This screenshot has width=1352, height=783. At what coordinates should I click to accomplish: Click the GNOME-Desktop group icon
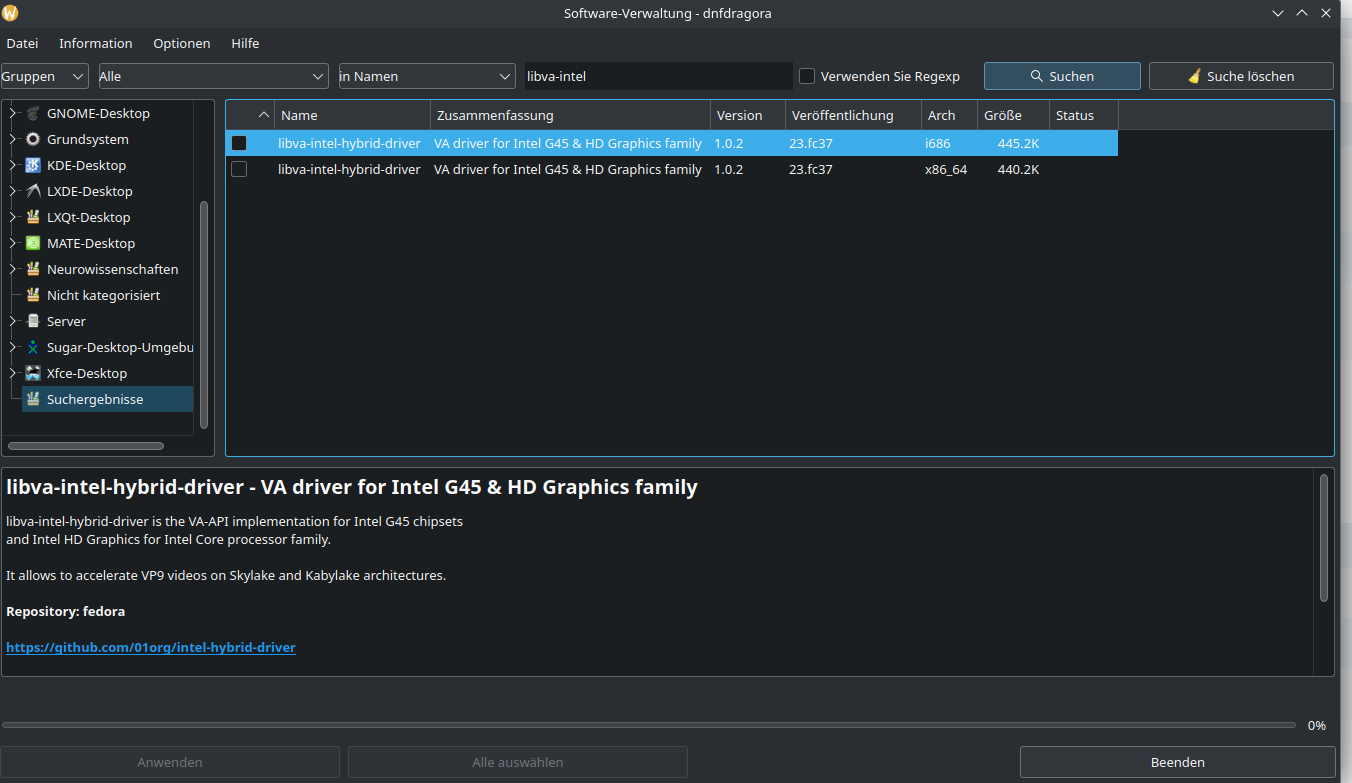[33, 113]
